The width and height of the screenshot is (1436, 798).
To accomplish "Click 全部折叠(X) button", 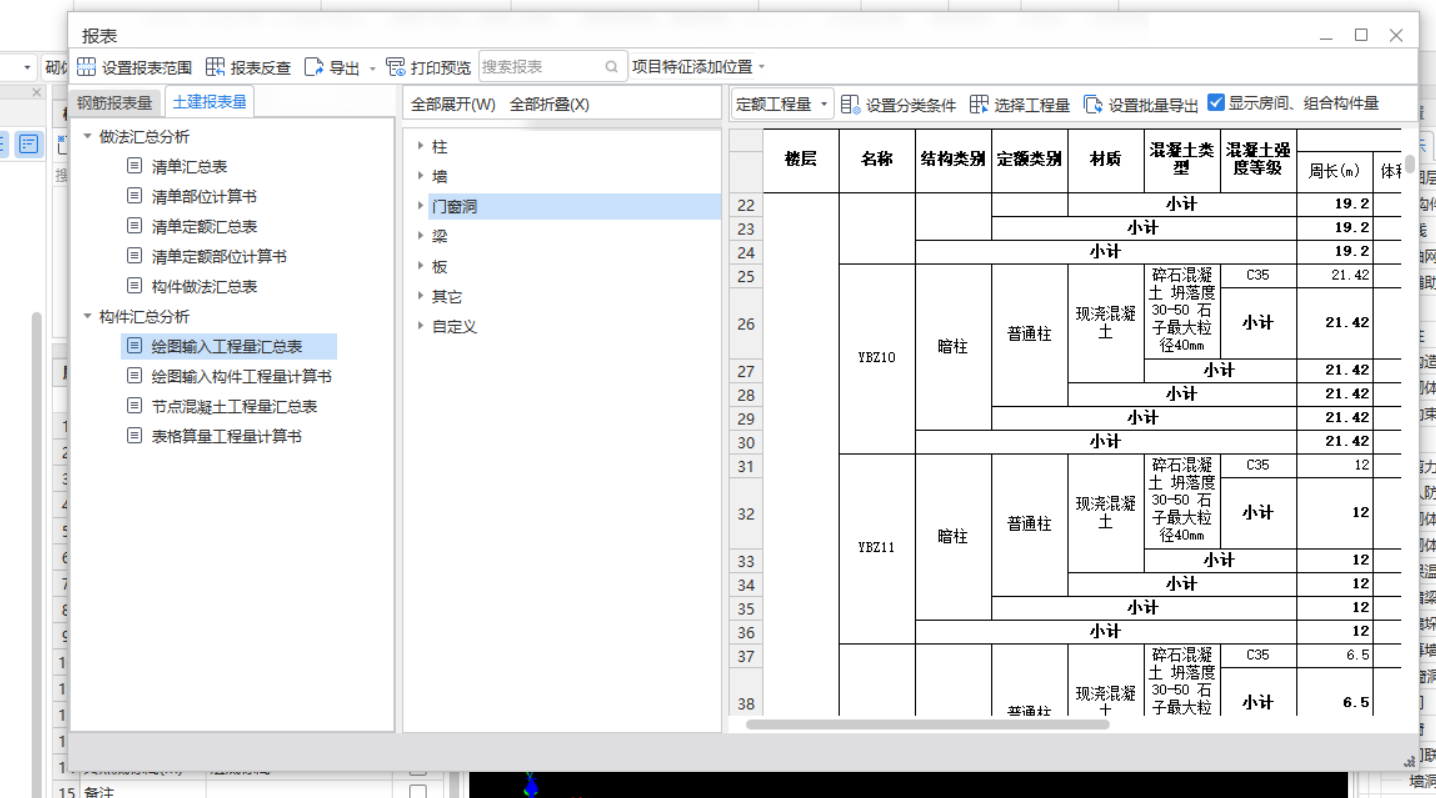I will pos(549,104).
